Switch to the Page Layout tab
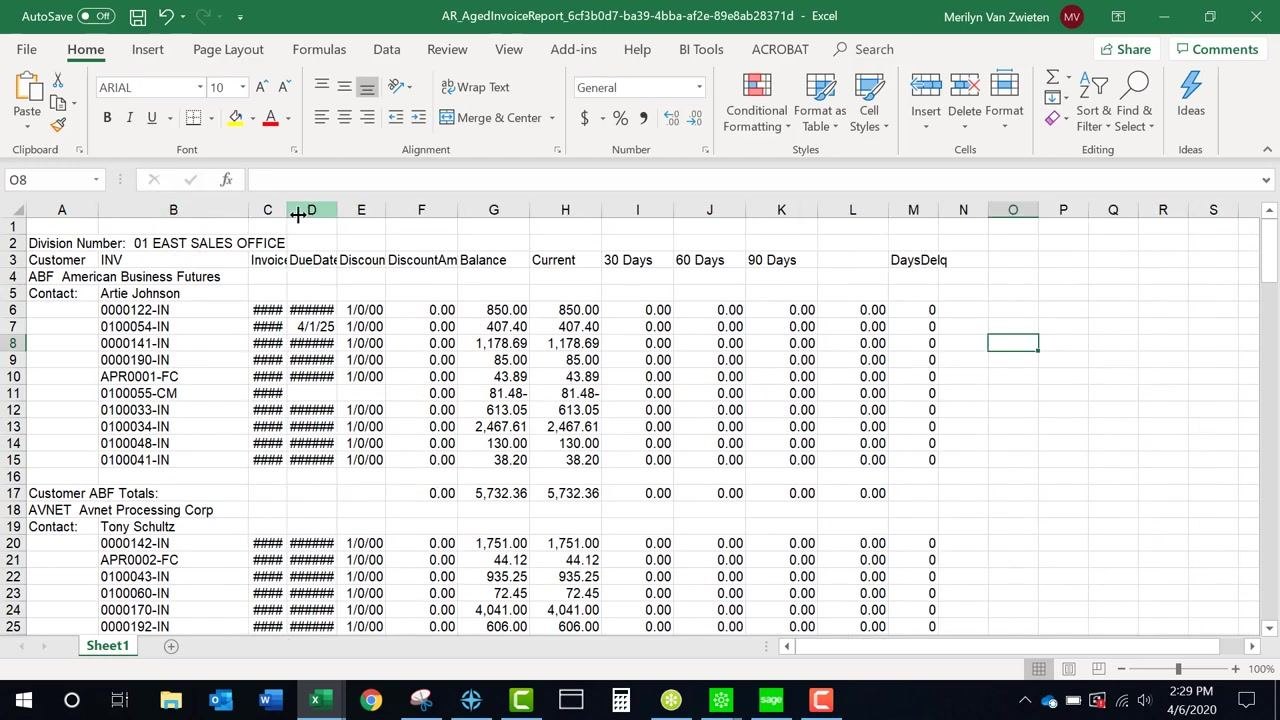 click(x=228, y=49)
